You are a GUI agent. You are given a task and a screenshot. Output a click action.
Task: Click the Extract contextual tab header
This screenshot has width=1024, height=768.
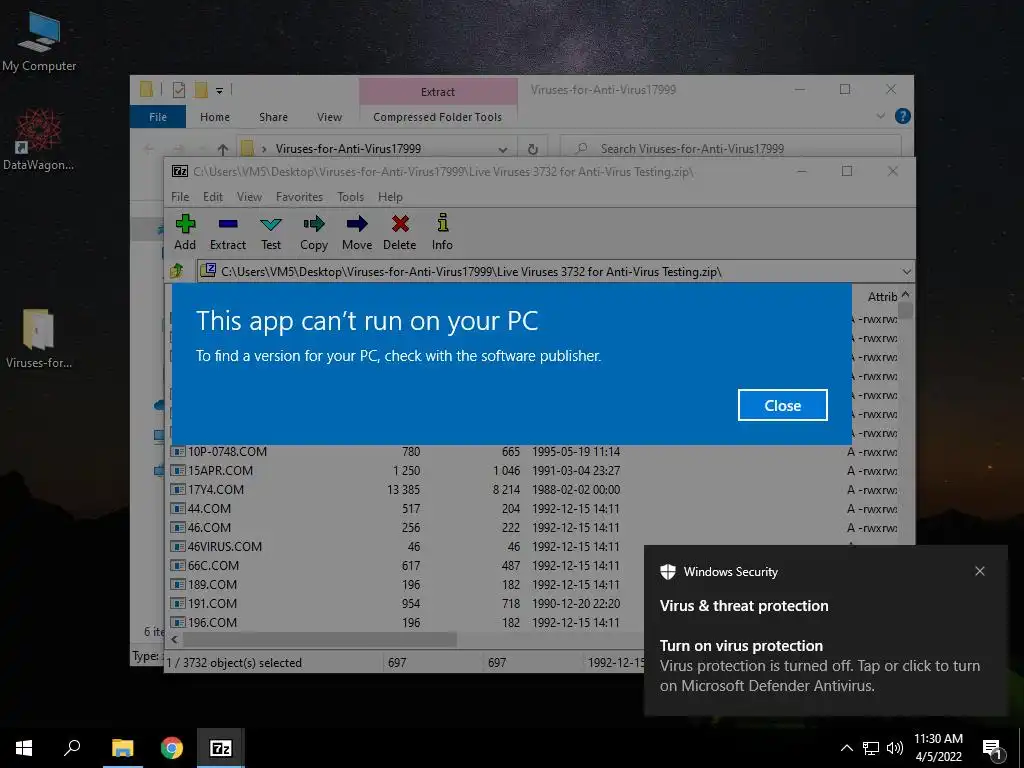[438, 91]
